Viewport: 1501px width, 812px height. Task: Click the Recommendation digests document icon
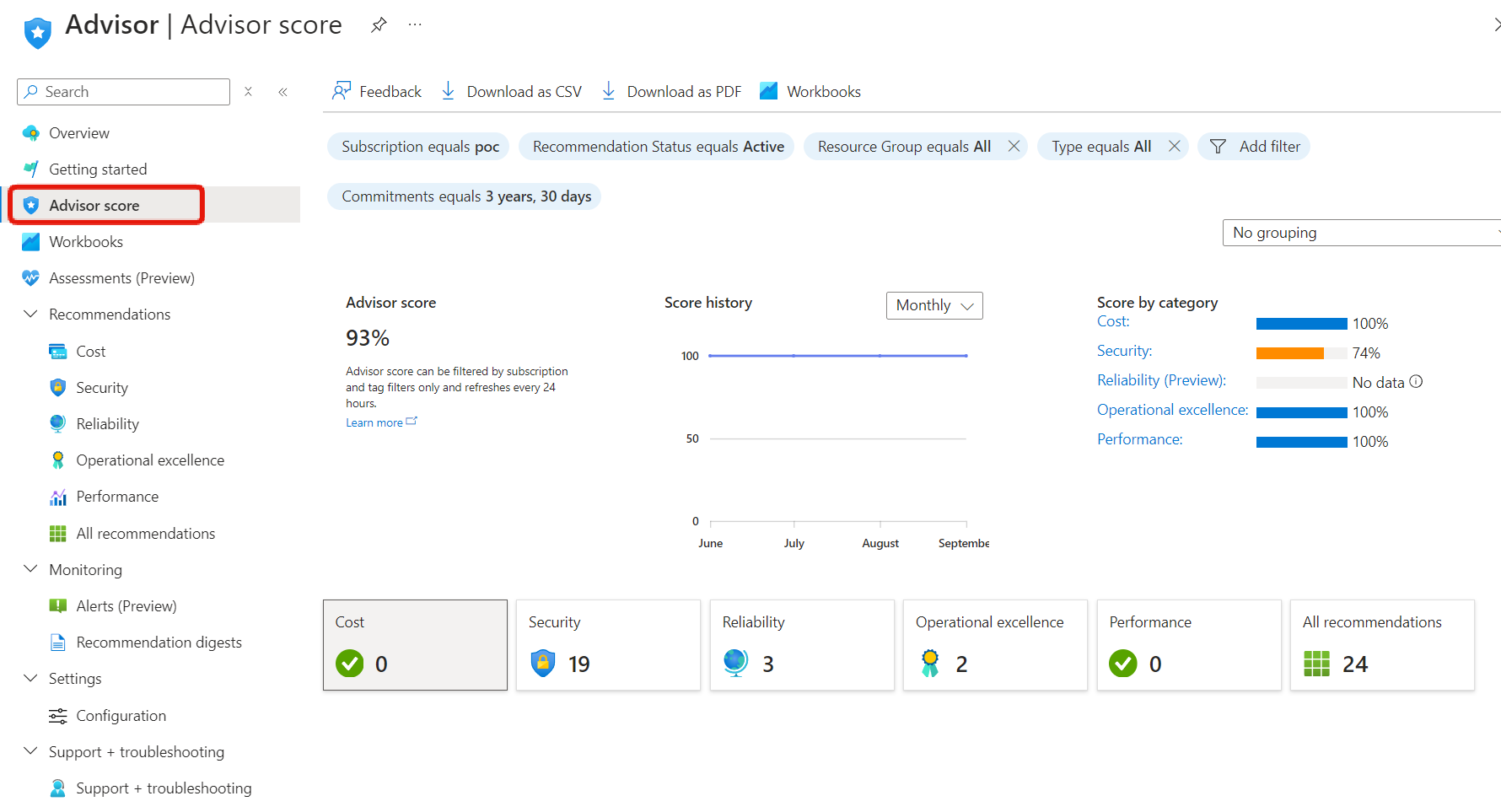pyautogui.click(x=58, y=643)
